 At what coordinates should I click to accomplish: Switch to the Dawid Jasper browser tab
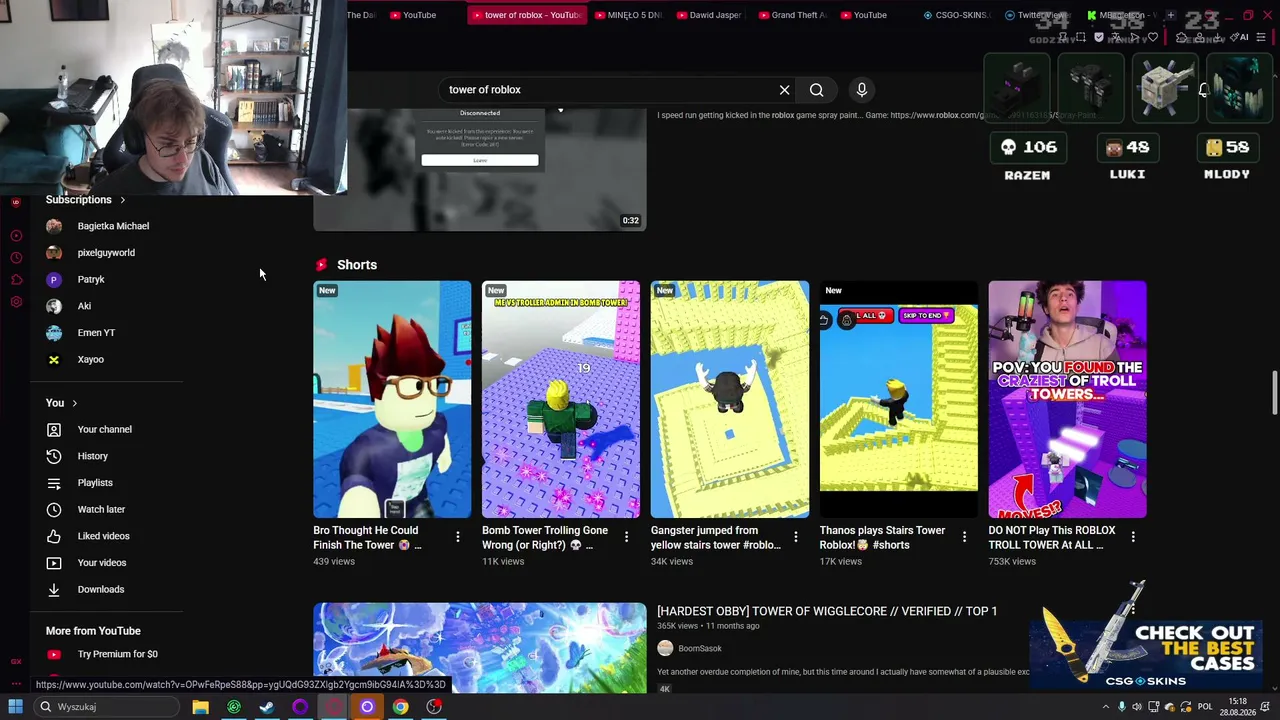[x=709, y=15]
